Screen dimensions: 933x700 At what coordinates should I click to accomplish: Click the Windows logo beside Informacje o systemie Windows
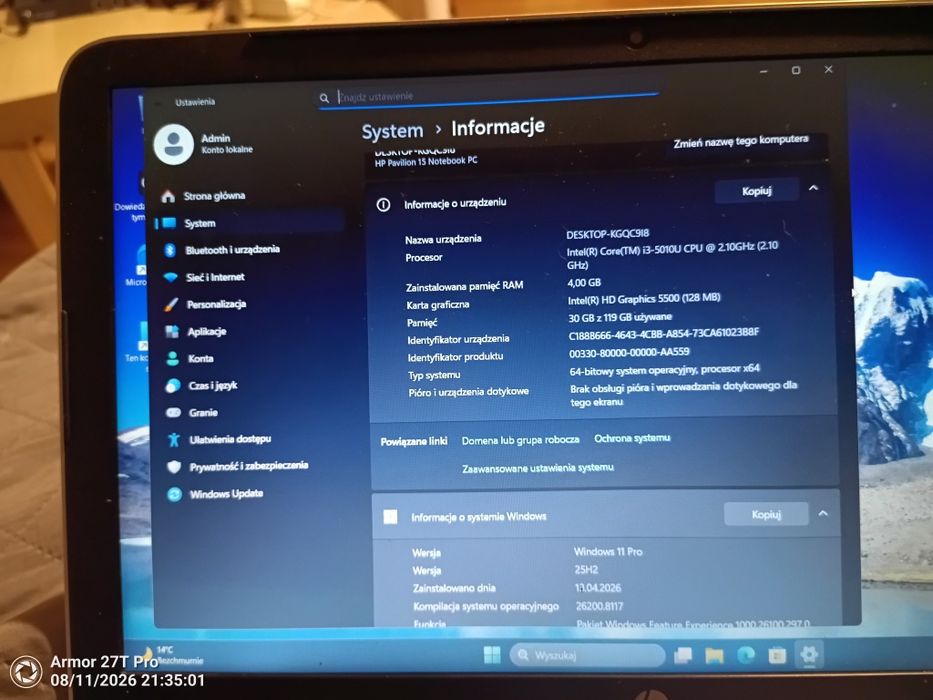(390, 517)
